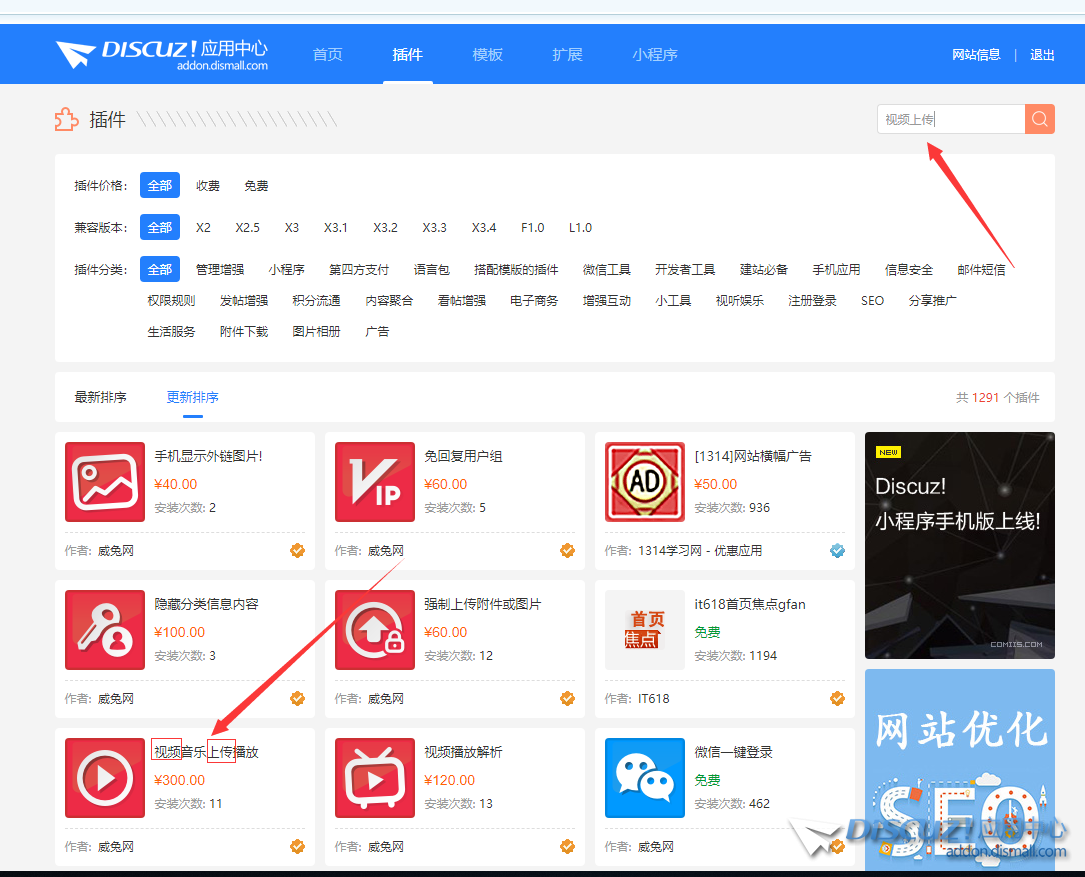Open the 微信一键登录 WeChat icon

(x=645, y=778)
